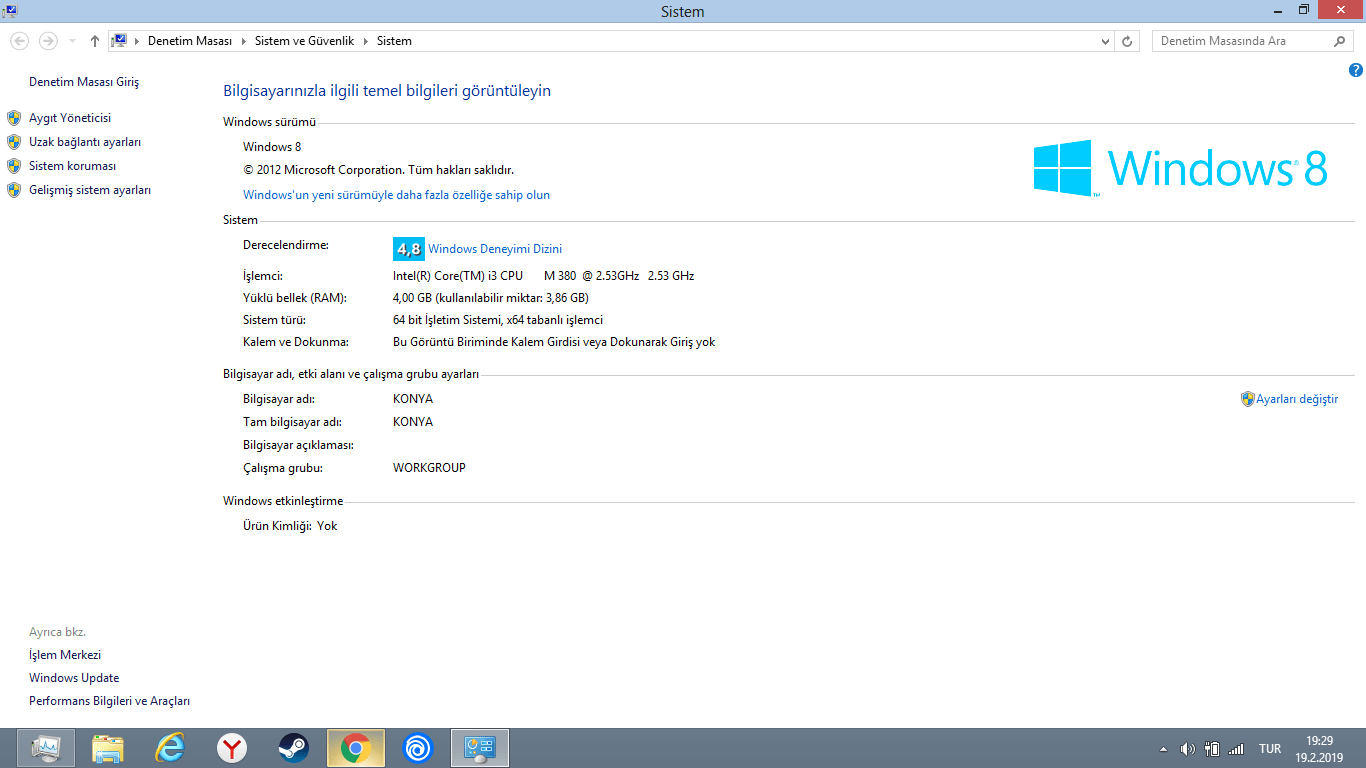This screenshot has height=768, width=1366.
Task: Expand the chevron after Sistem ve Güvenlik
Action: [x=364, y=41]
